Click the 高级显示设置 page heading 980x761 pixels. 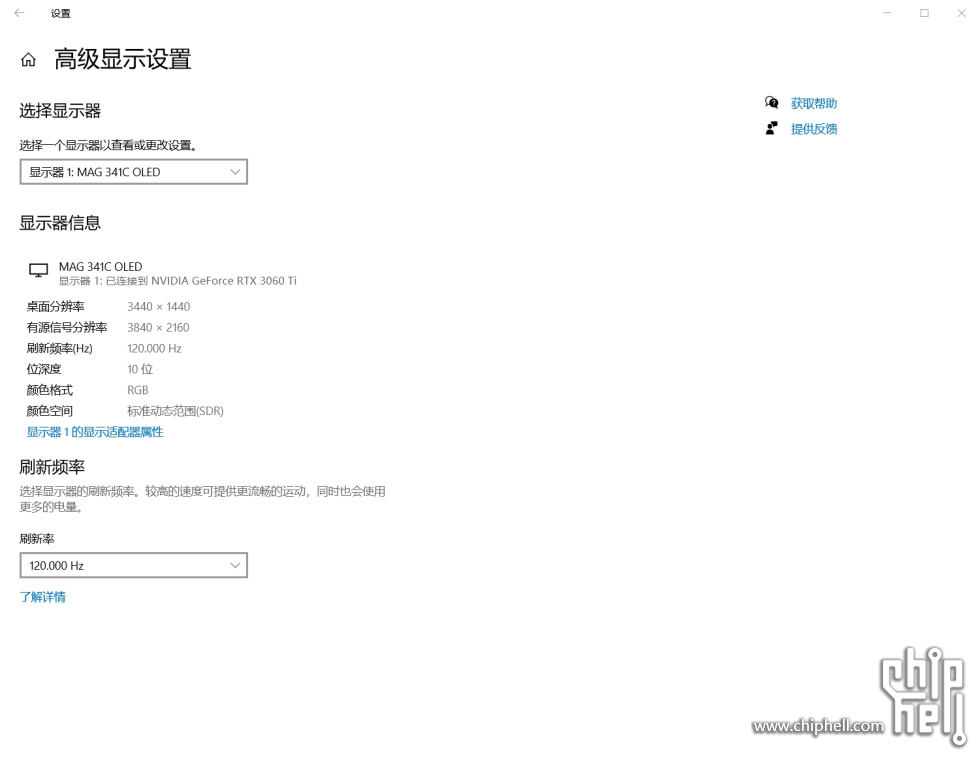point(122,59)
